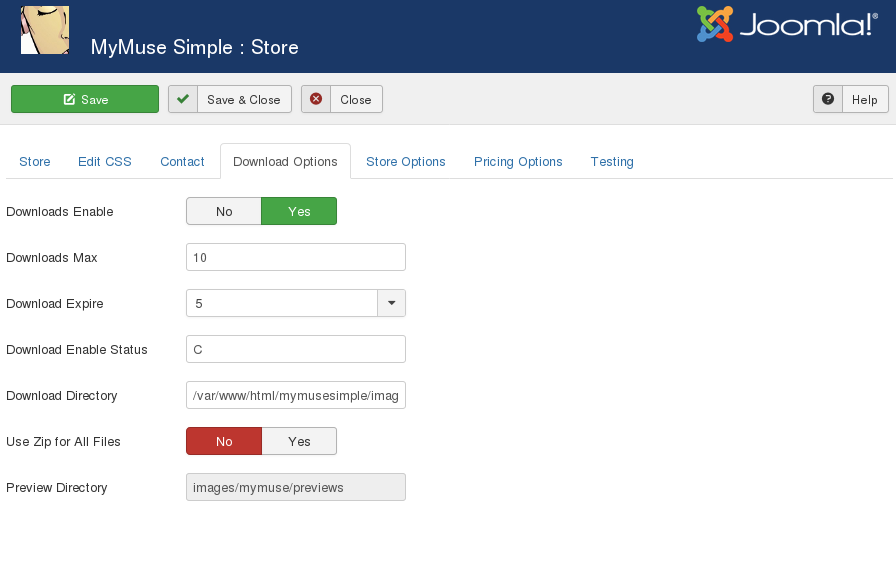Set Use Zip for All Files to Yes
This screenshot has width=896, height=571.
(x=299, y=441)
